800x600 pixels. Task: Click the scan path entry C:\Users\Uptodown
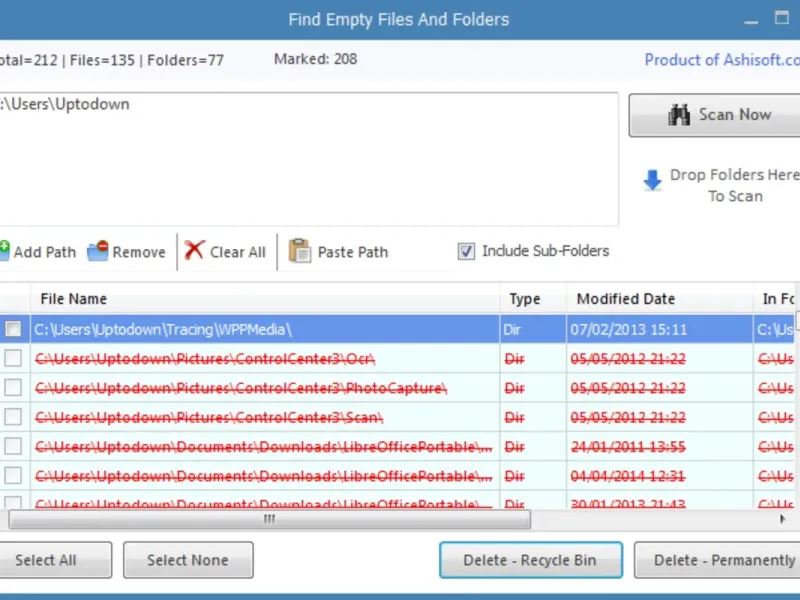[x=66, y=104]
